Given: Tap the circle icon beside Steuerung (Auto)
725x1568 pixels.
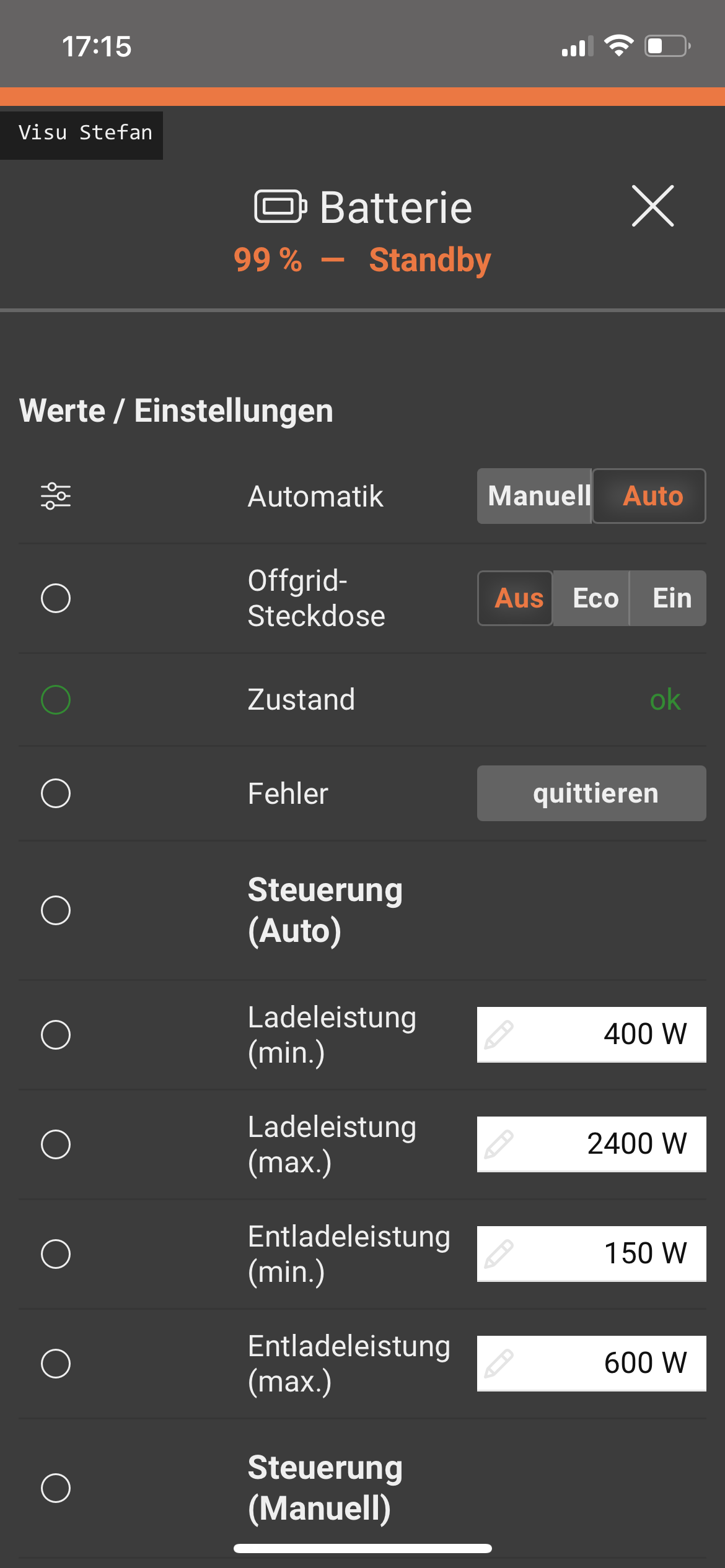Looking at the screenshot, I should pyautogui.click(x=56, y=910).
